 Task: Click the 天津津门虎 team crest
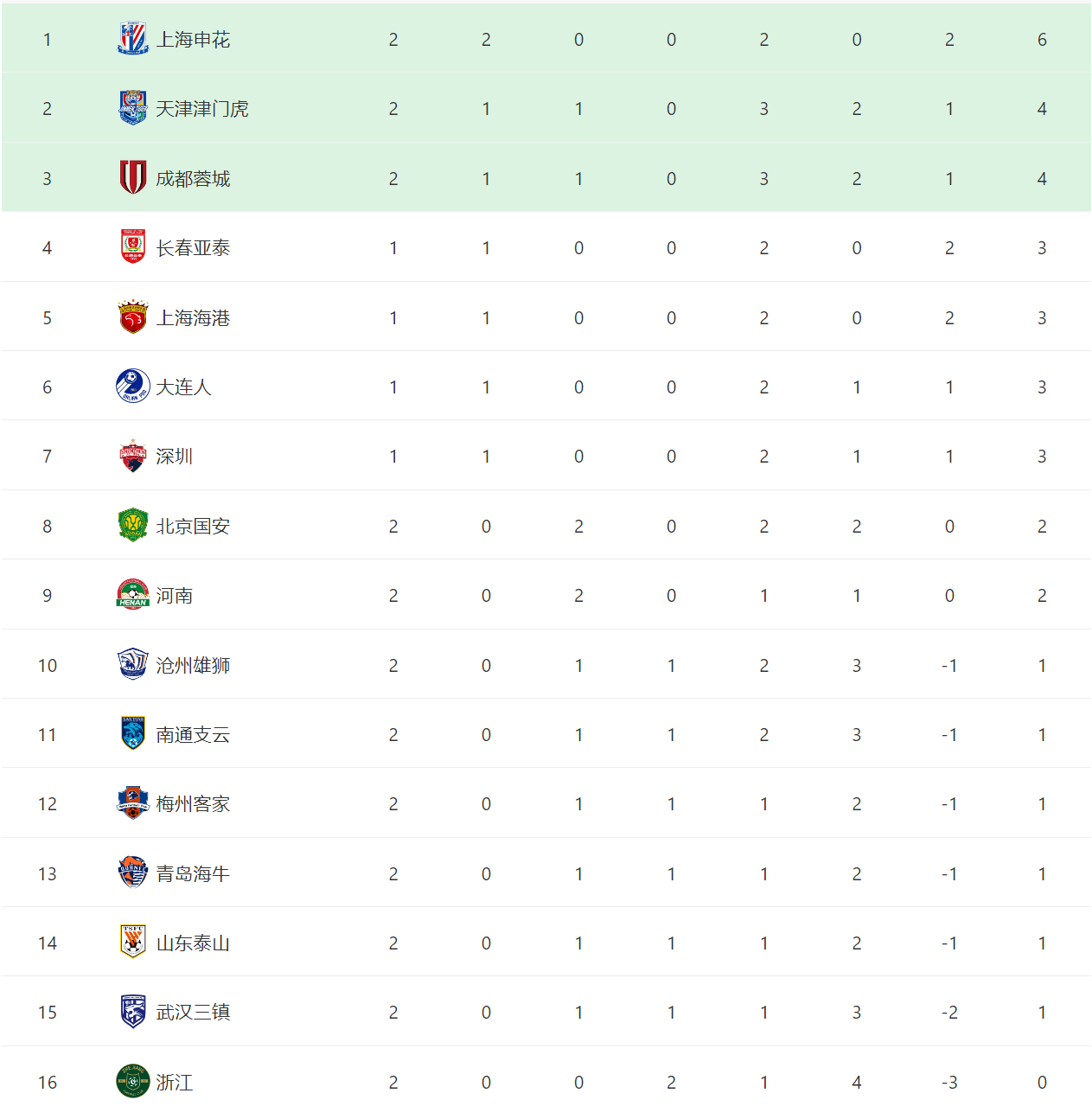click(x=133, y=108)
